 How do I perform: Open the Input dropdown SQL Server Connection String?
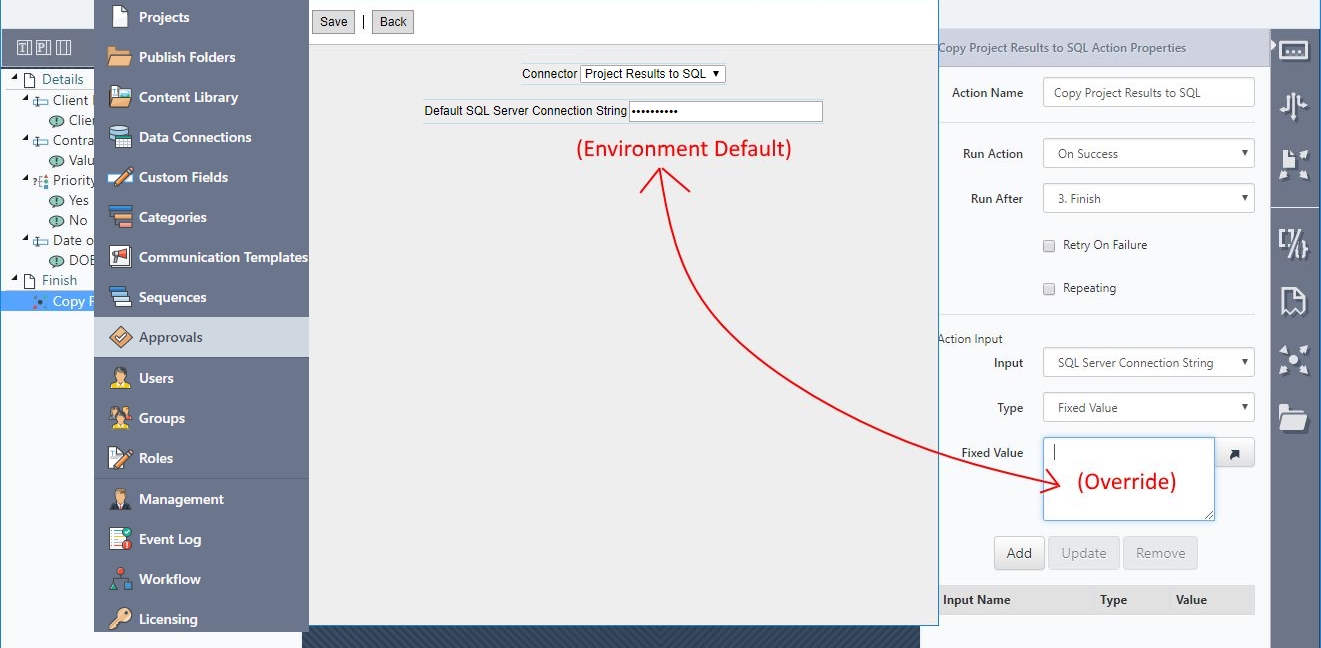pos(1148,363)
